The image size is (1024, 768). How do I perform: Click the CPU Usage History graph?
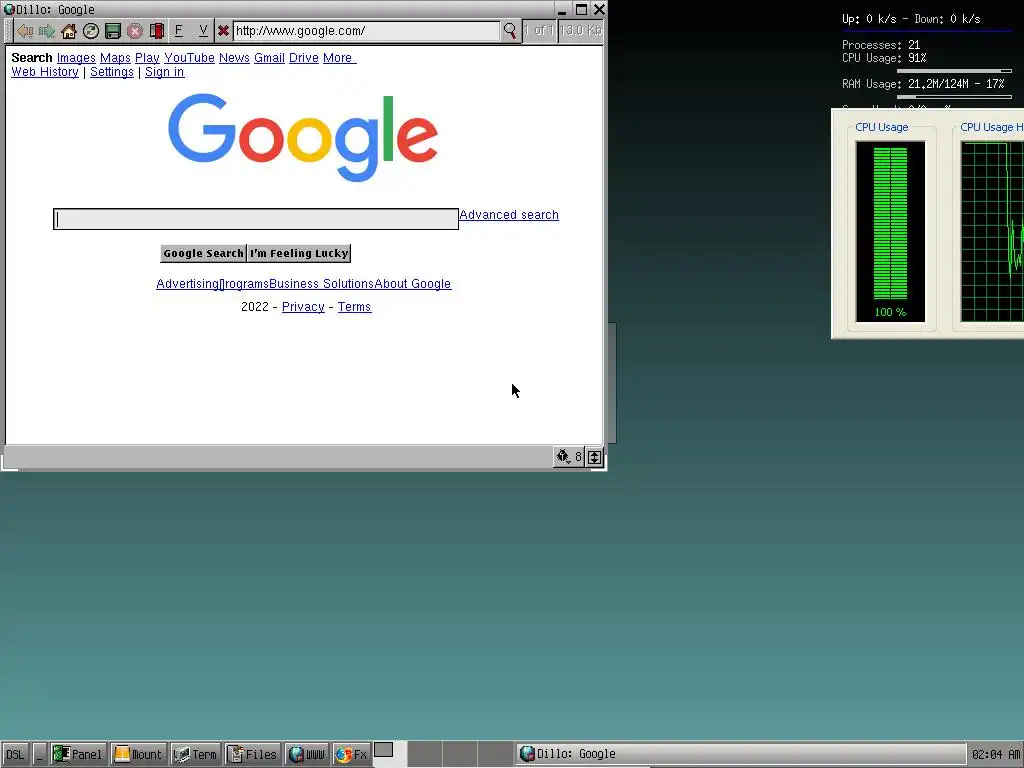pos(992,232)
